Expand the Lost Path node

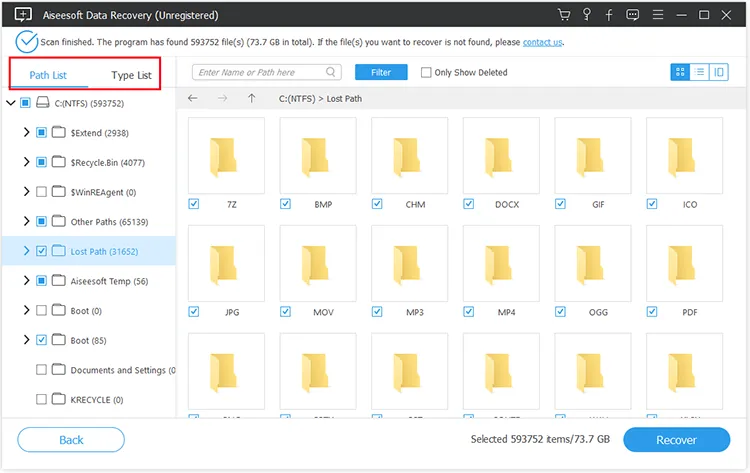(x=26, y=251)
